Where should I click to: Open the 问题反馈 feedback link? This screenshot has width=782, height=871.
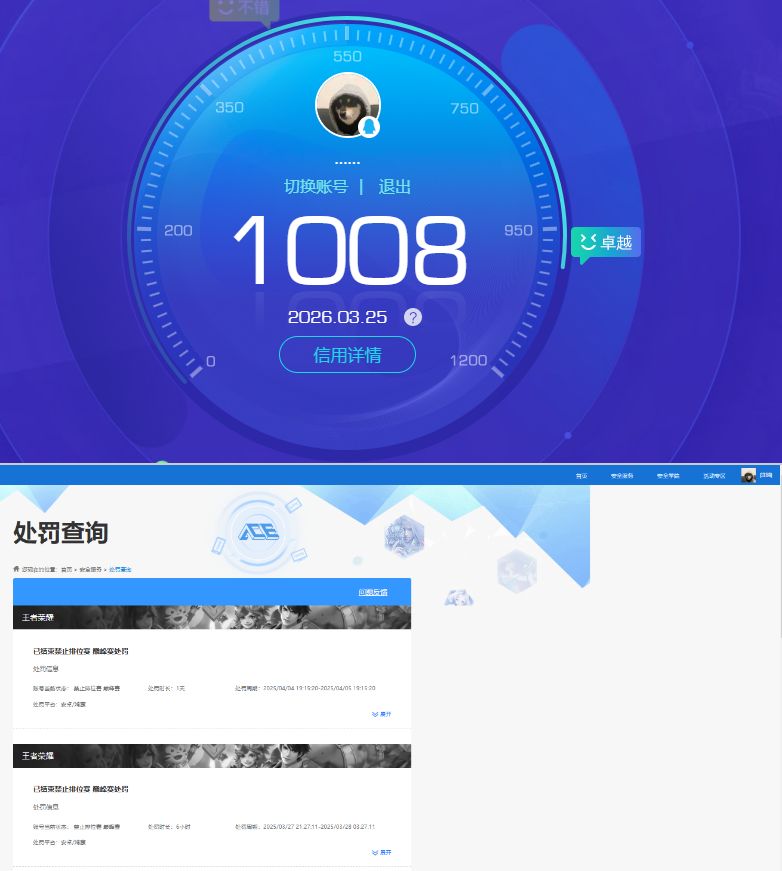click(x=373, y=593)
